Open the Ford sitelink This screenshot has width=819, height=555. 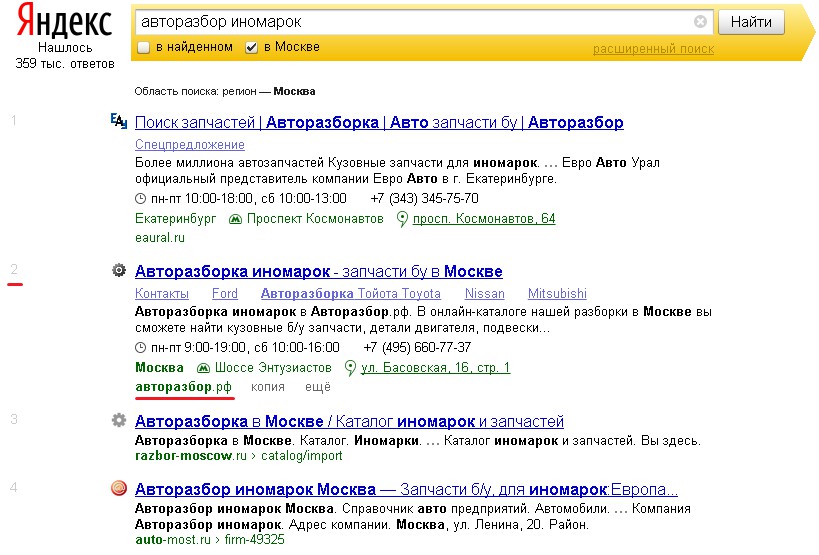225,294
